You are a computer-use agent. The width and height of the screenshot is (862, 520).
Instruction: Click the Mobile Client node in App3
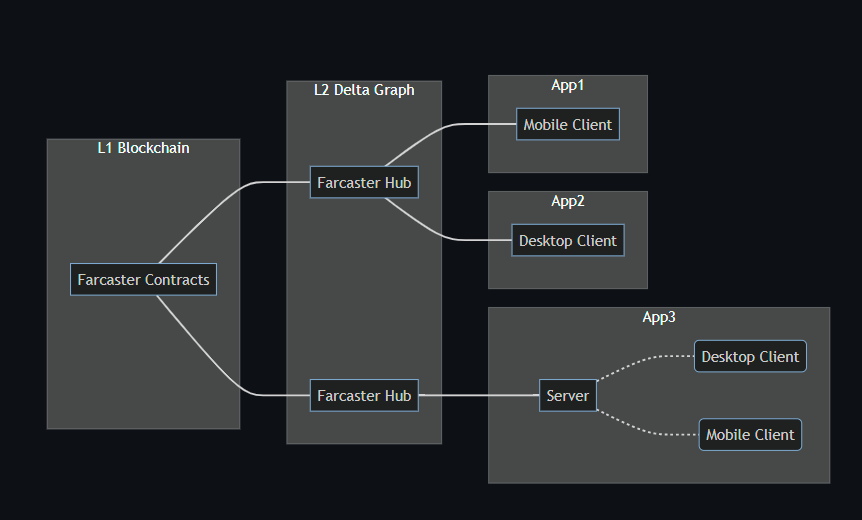pos(750,435)
